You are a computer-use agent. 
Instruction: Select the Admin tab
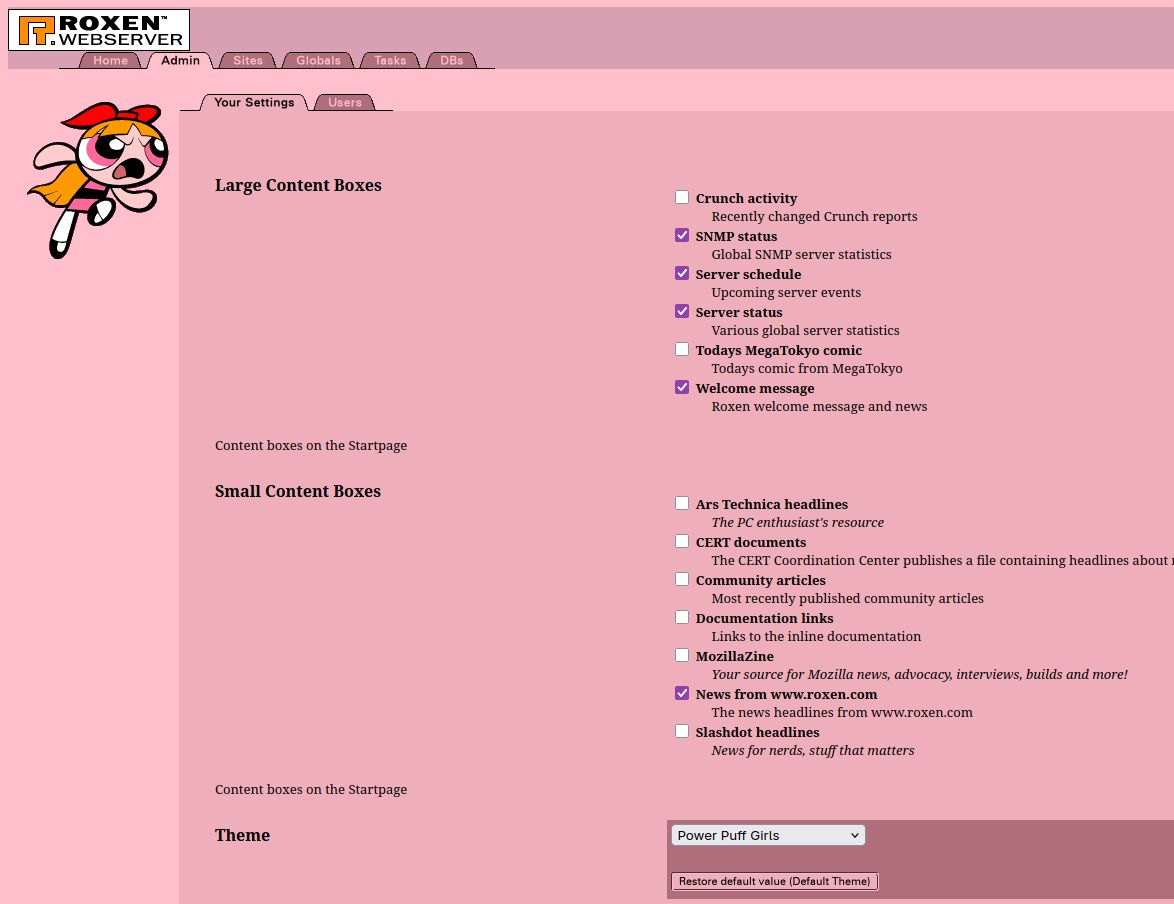click(x=180, y=61)
